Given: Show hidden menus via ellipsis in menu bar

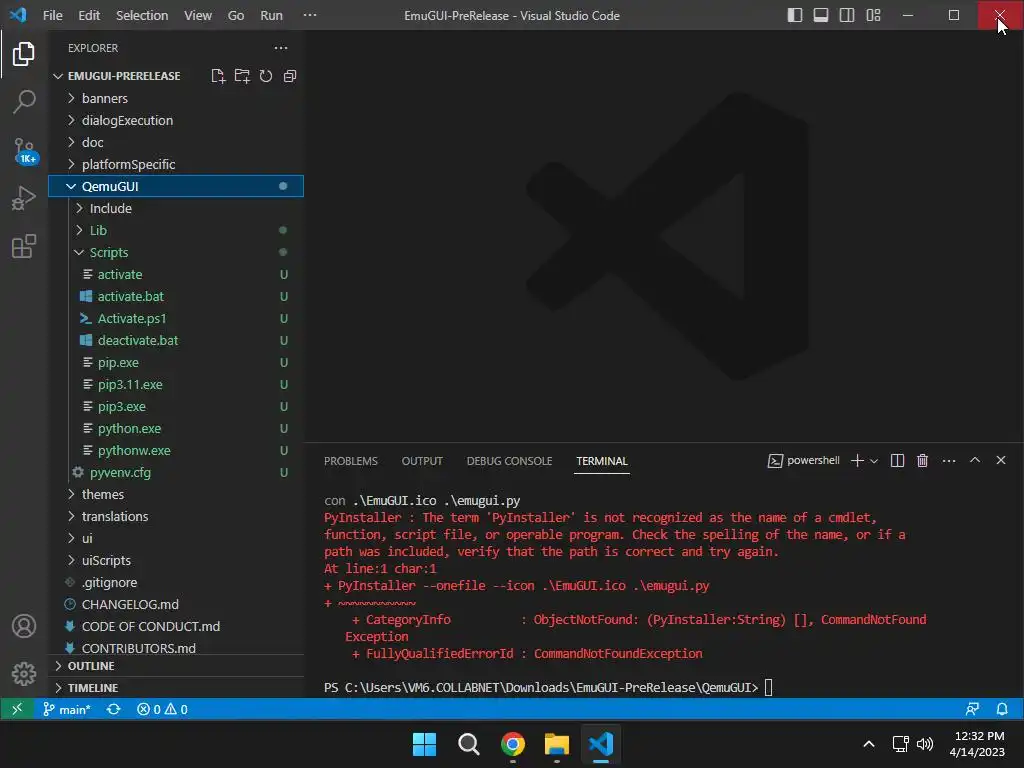Looking at the screenshot, I should [310, 15].
